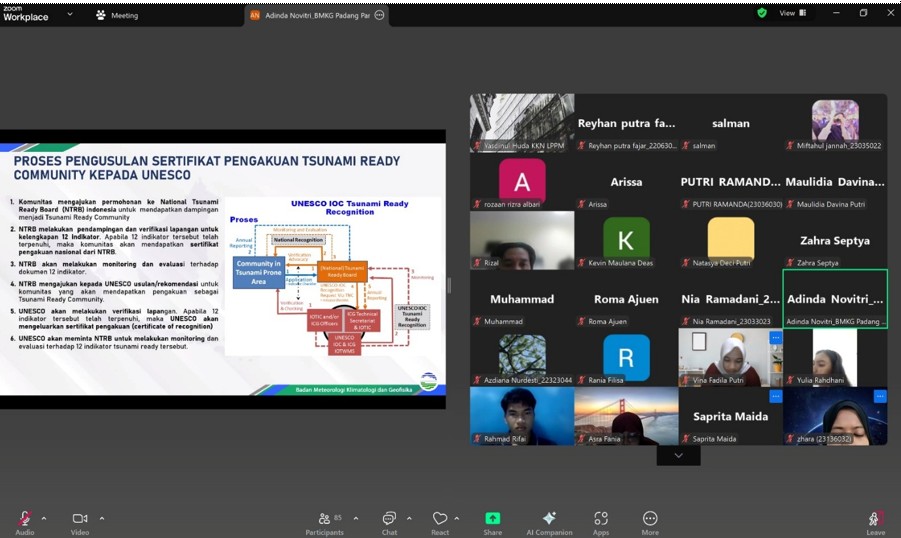This screenshot has height=538, width=901.
Task: Click the BMKG logo on slide footer
Action: pos(429,382)
